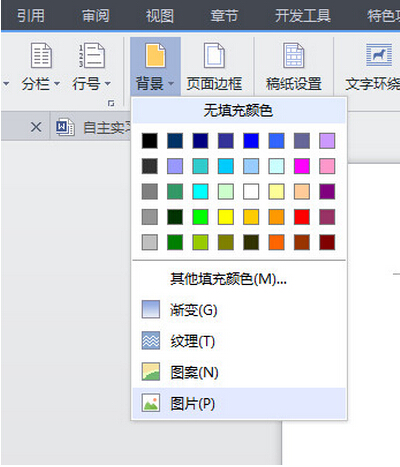Click the wavy texture icon

click(x=151, y=340)
